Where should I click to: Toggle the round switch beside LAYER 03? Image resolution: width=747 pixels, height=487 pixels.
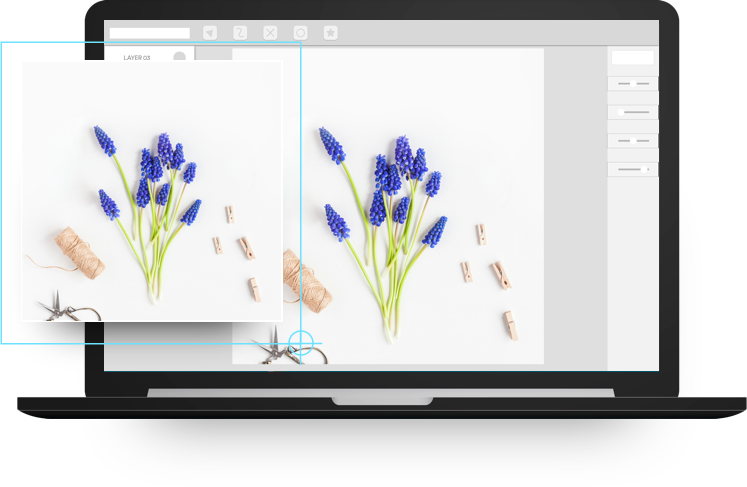(180, 57)
